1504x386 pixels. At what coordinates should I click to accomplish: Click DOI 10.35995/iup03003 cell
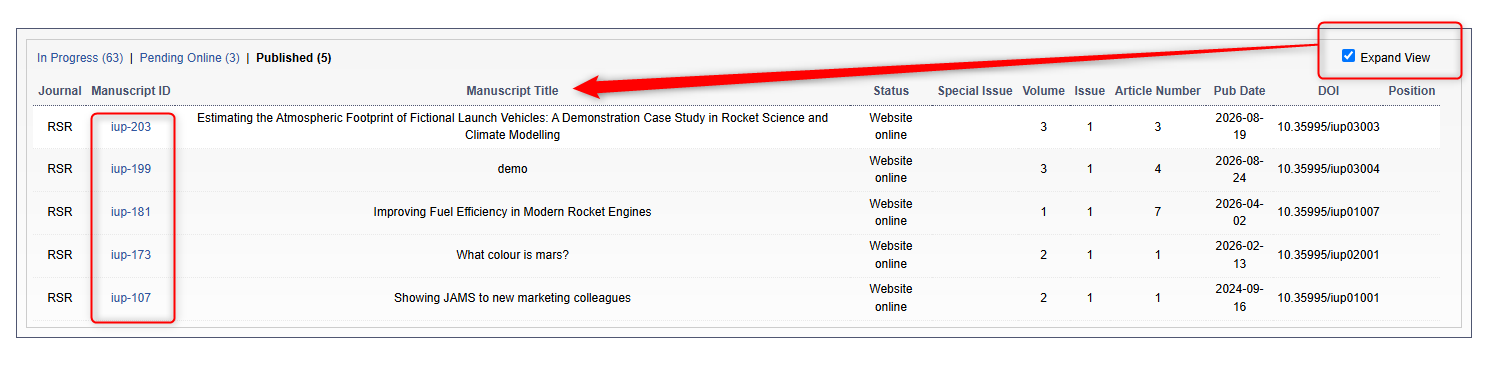[x=1328, y=127]
